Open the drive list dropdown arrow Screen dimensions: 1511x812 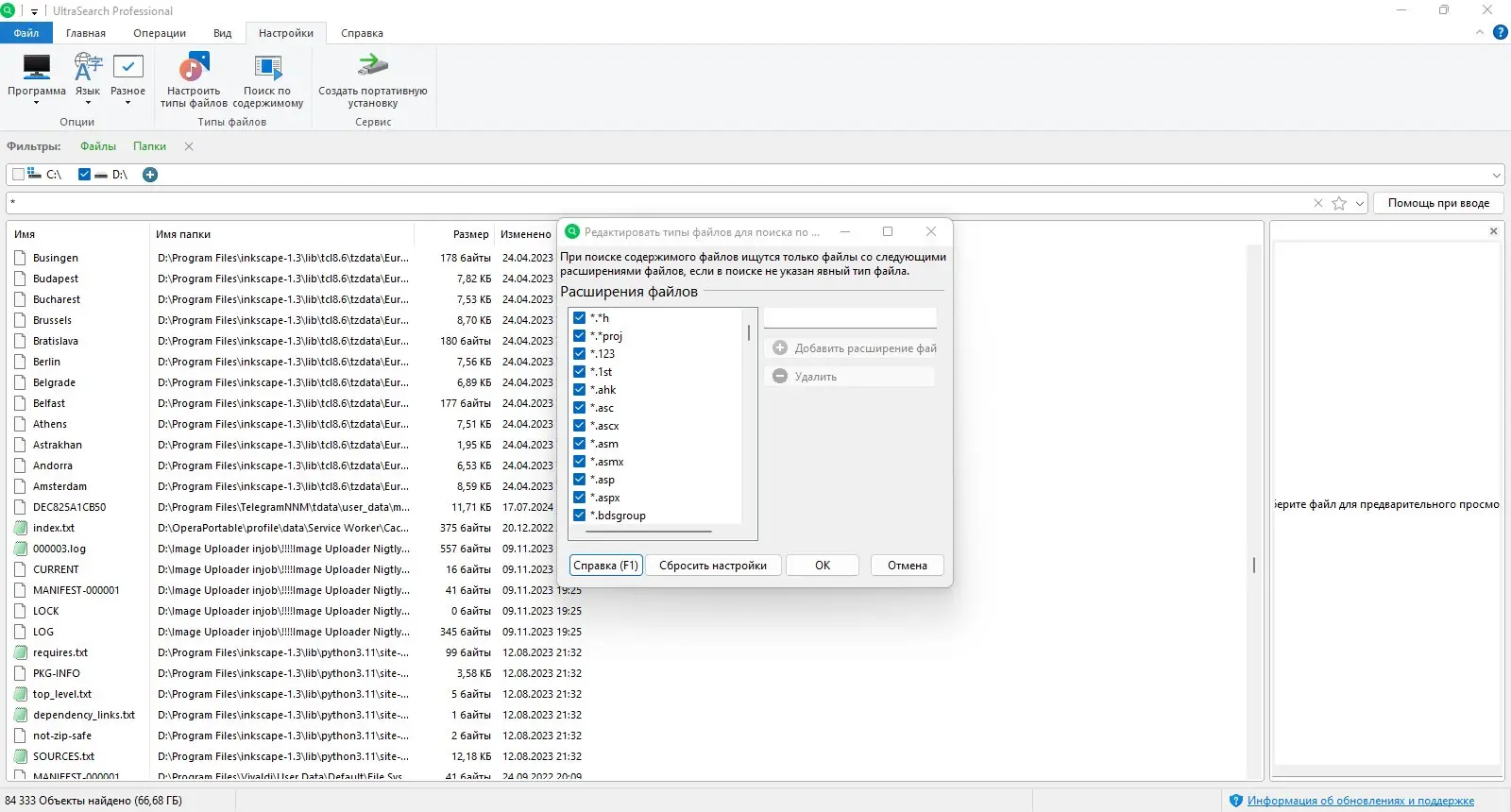(1497, 175)
